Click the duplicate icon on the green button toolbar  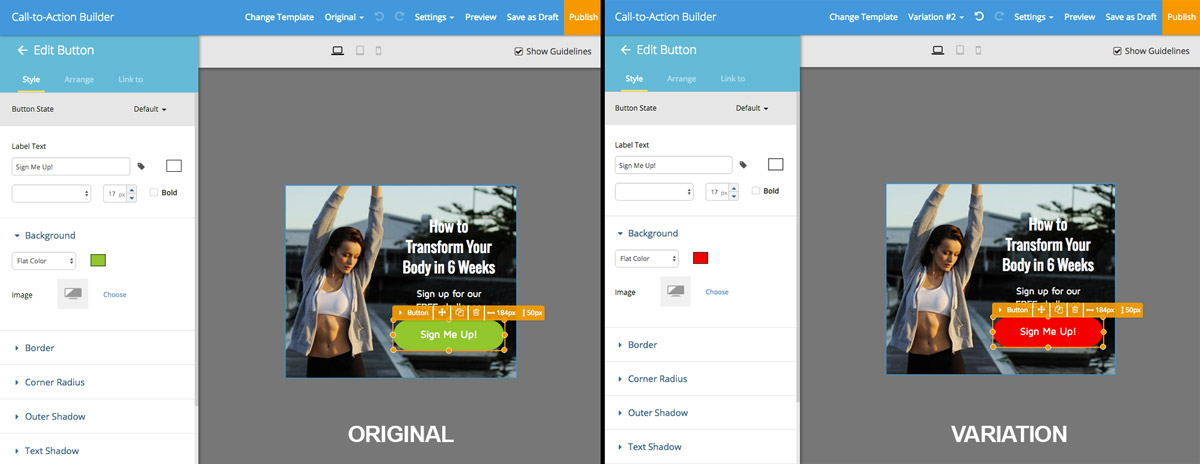tap(459, 313)
